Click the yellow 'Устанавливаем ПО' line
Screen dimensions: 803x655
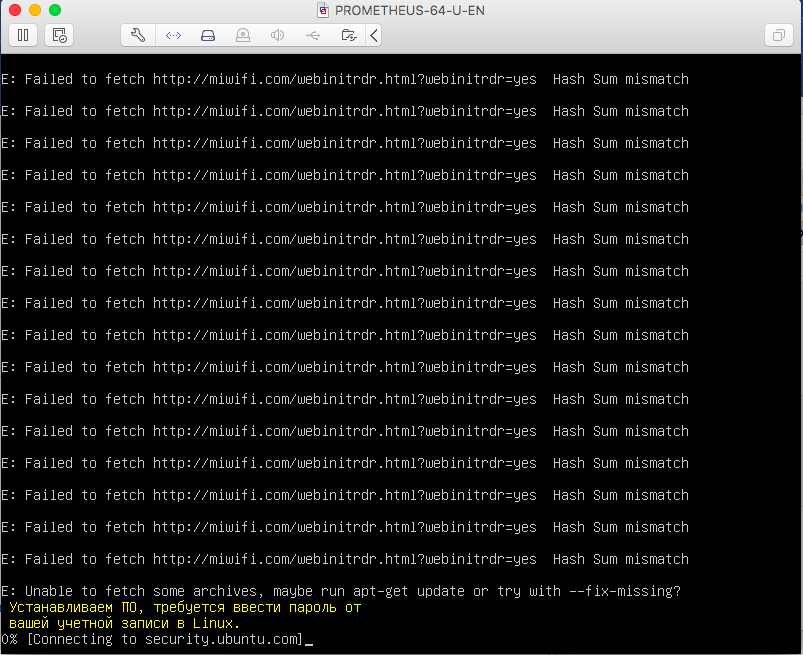[185, 607]
